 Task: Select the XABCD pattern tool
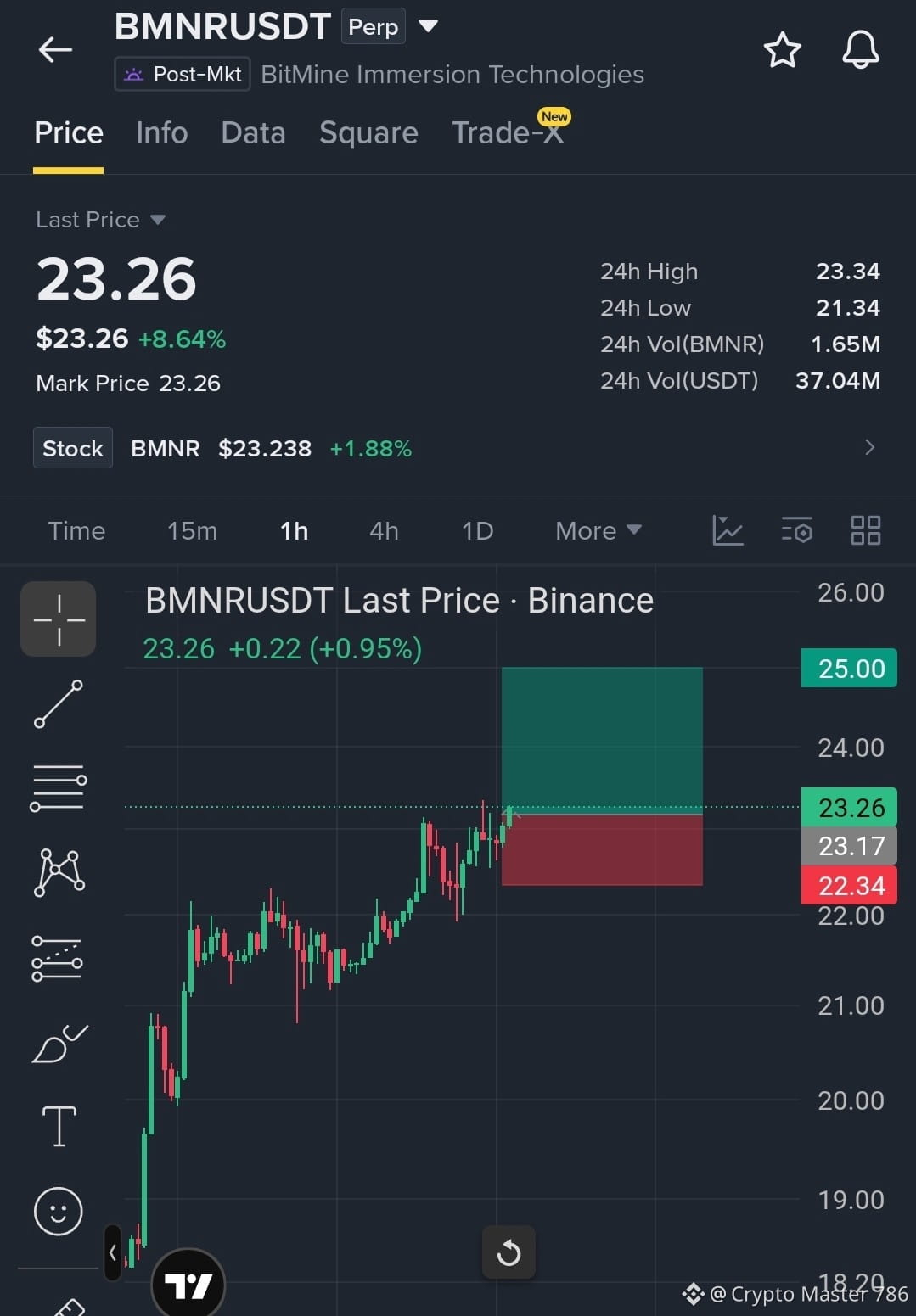(x=59, y=872)
